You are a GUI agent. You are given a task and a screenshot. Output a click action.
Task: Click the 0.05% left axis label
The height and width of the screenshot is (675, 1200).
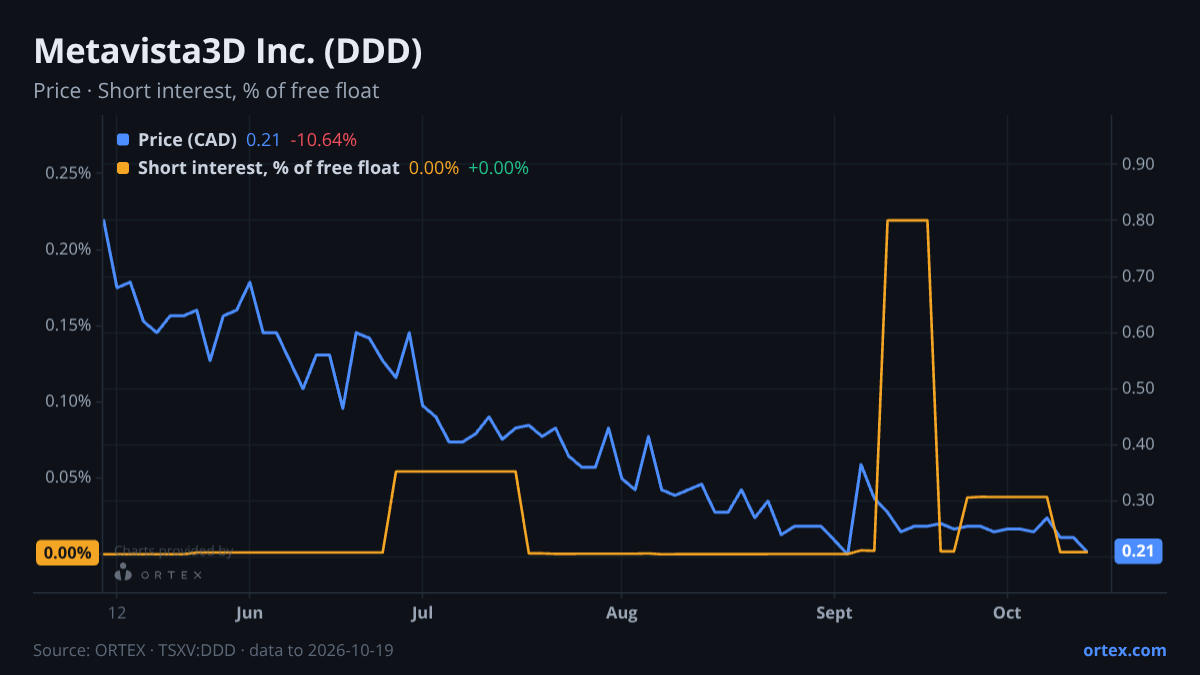point(68,477)
